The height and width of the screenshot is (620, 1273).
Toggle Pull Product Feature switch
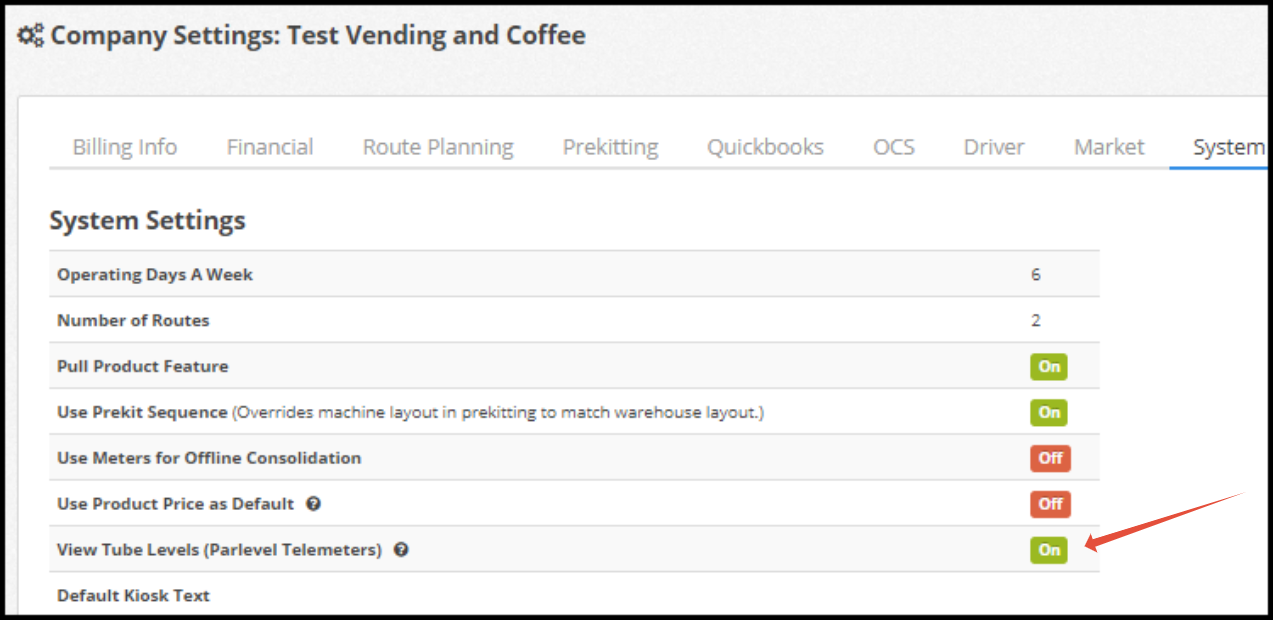(x=1049, y=366)
